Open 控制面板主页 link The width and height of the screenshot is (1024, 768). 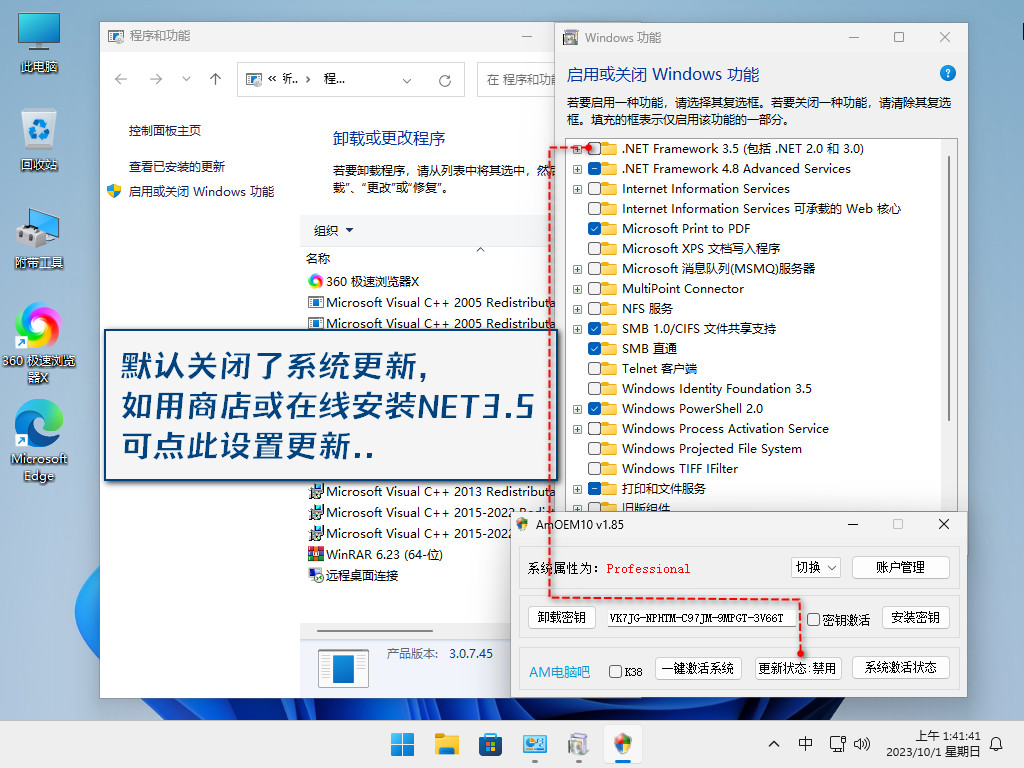tap(165, 131)
